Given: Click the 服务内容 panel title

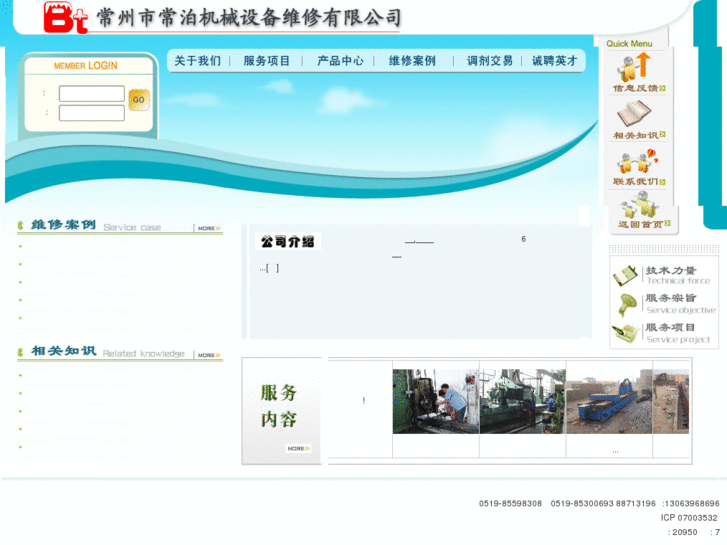Looking at the screenshot, I should tap(279, 406).
